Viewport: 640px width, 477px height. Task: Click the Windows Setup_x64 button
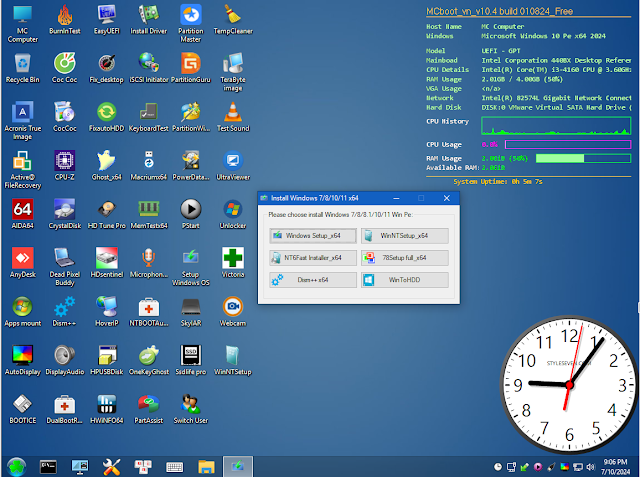tap(308, 235)
